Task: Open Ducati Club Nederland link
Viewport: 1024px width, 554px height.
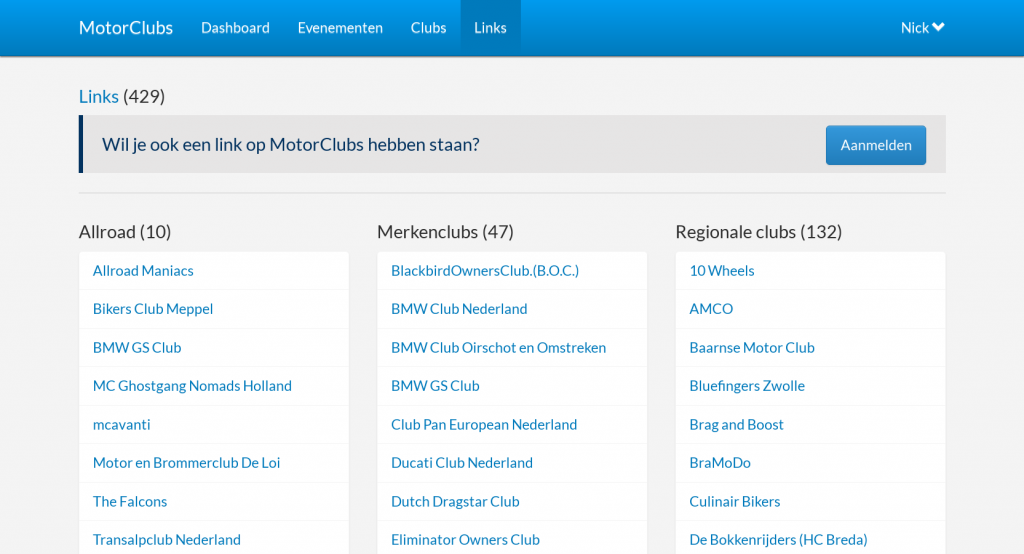Action: [462, 463]
